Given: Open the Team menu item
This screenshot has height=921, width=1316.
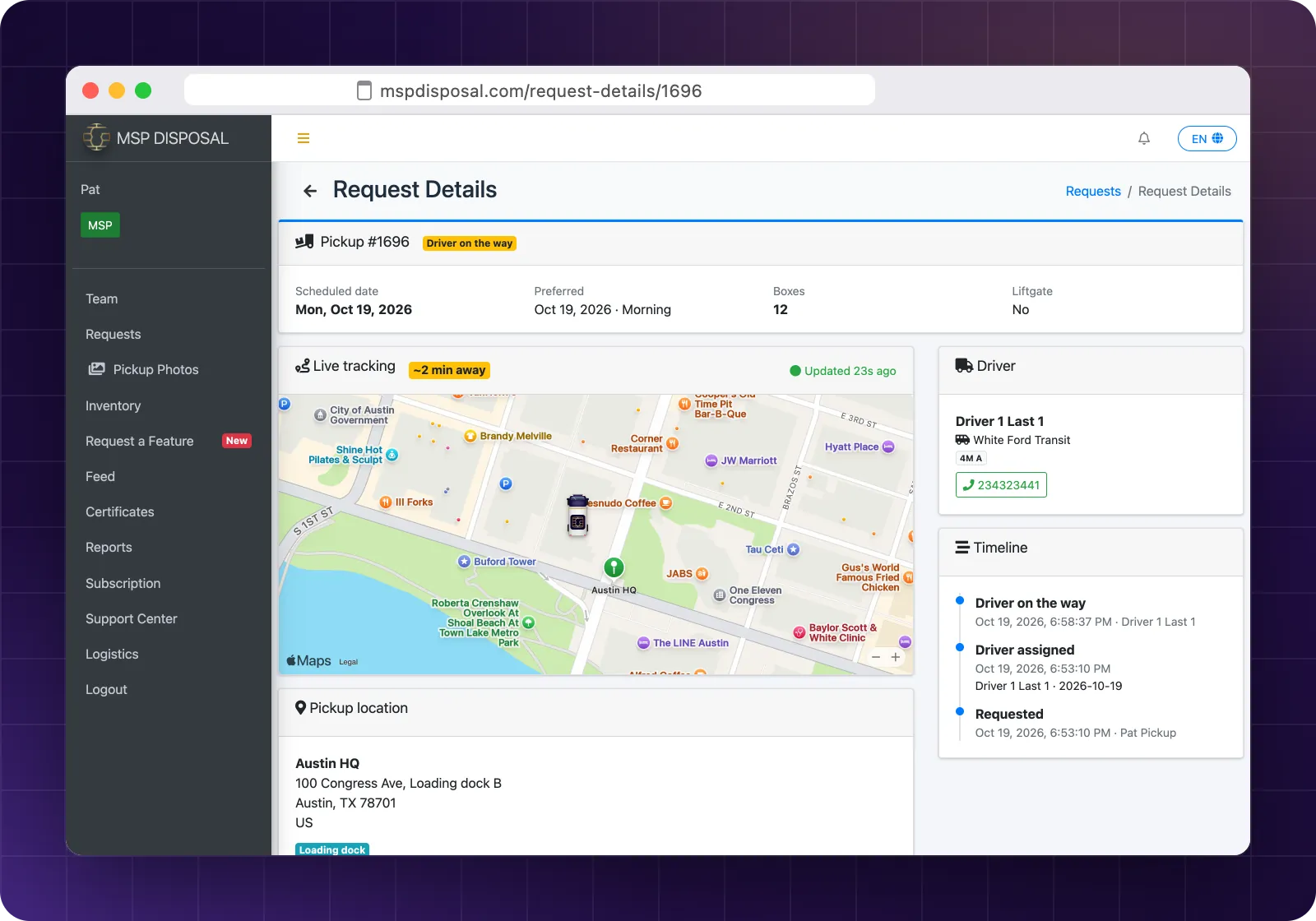Looking at the screenshot, I should pyautogui.click(x=102, y=299).
